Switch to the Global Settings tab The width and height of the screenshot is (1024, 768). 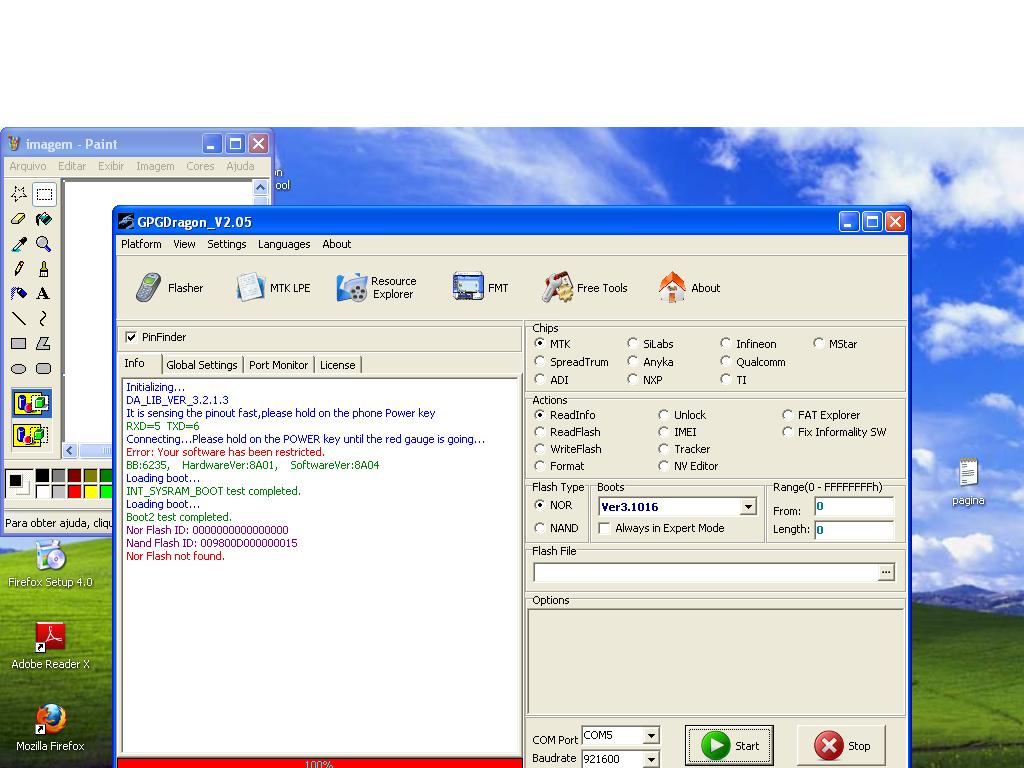pyautogui.click(x=202, y=365)
